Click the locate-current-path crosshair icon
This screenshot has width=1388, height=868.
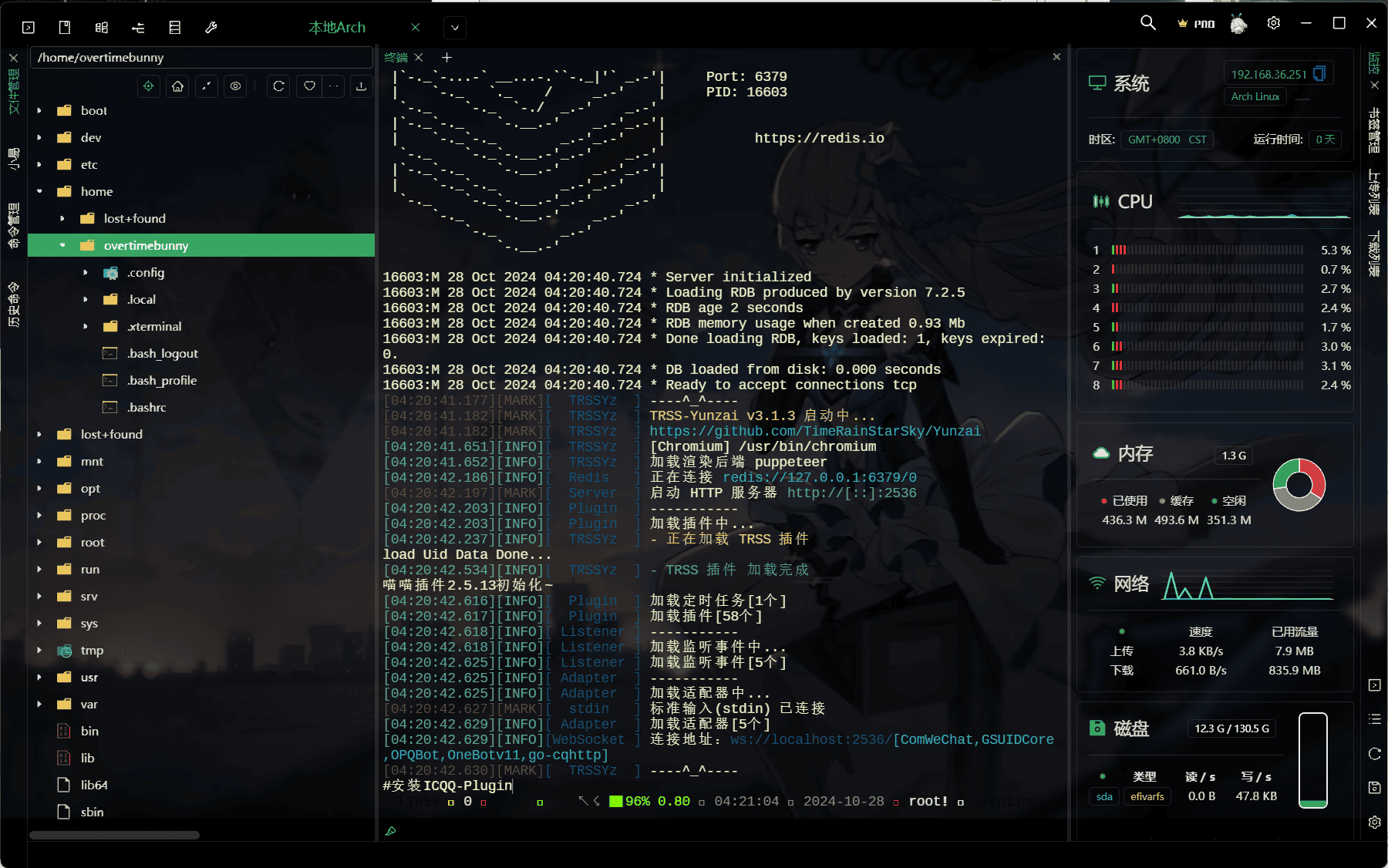tap(149, 86)
